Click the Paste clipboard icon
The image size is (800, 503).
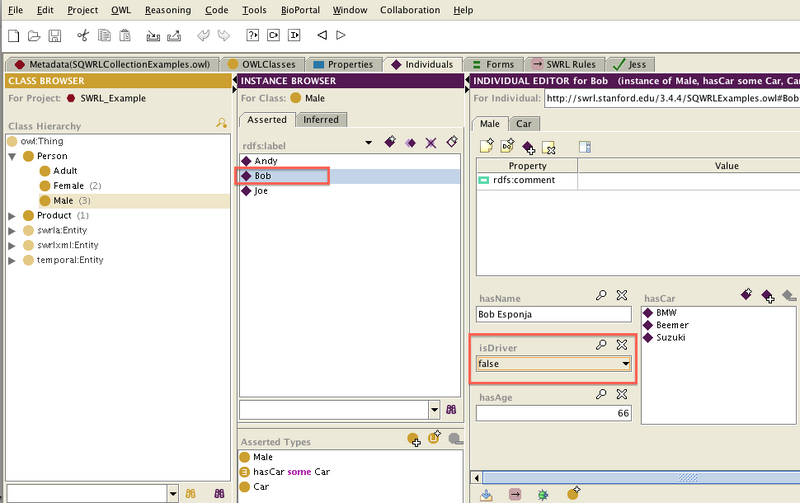pyautogui.click(x=124, y=35)
